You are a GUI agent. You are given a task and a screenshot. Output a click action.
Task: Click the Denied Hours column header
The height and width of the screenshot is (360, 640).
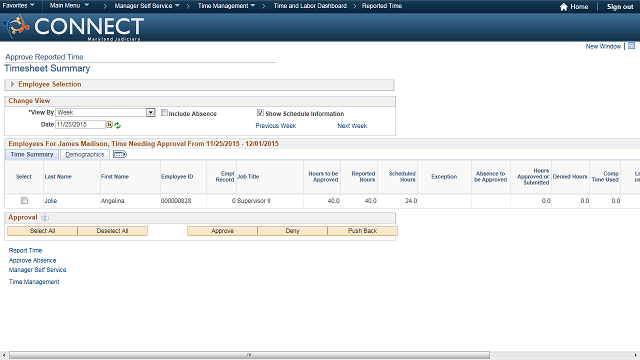point(570,176)
